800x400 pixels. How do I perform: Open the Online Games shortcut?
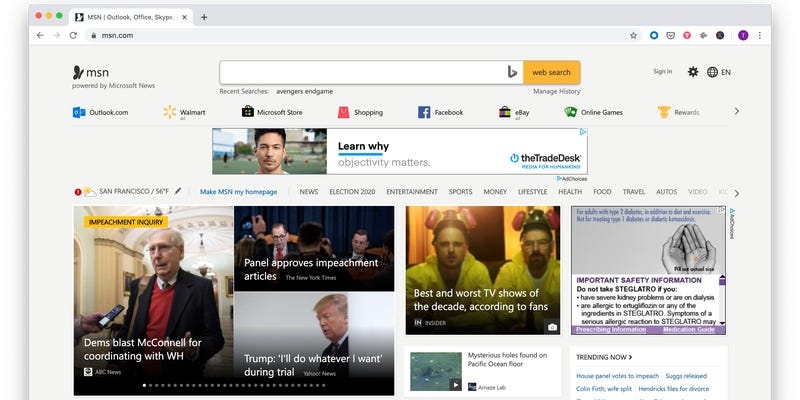[593, 112]
